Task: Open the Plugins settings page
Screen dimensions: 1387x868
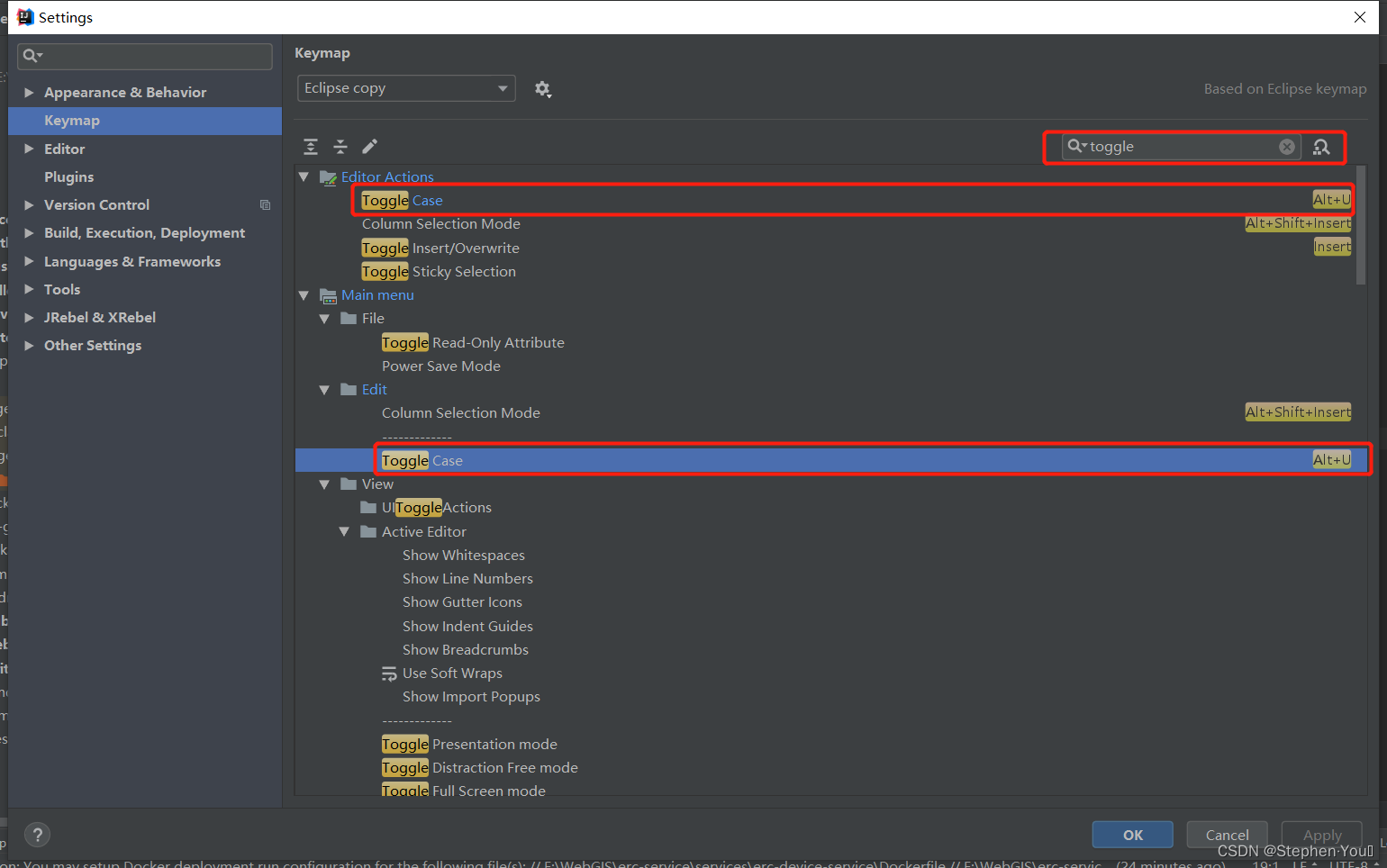Action: [x=69, y=177]
